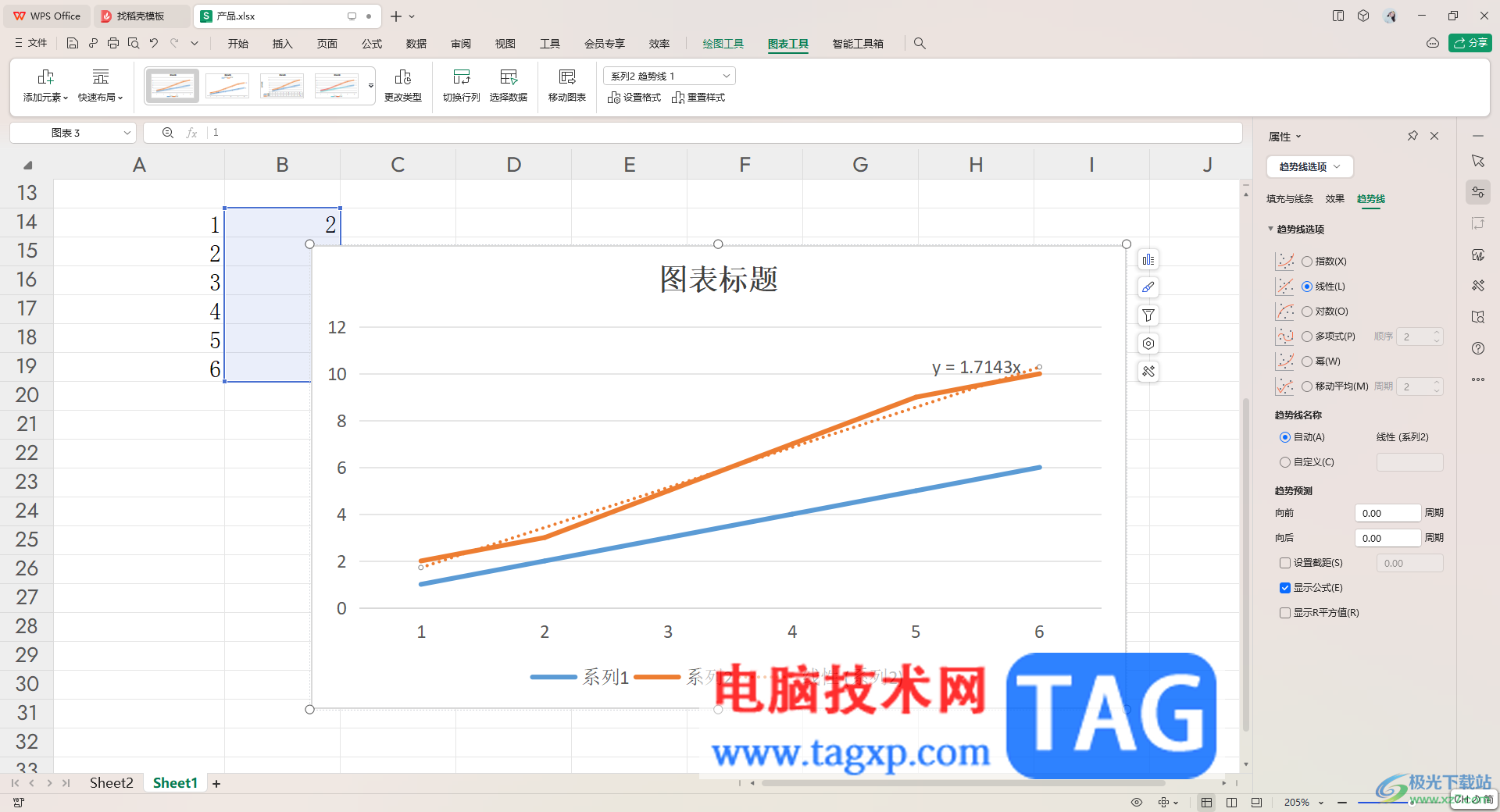Switch to Formulas (公式) ribbon tab

(372, 44)
